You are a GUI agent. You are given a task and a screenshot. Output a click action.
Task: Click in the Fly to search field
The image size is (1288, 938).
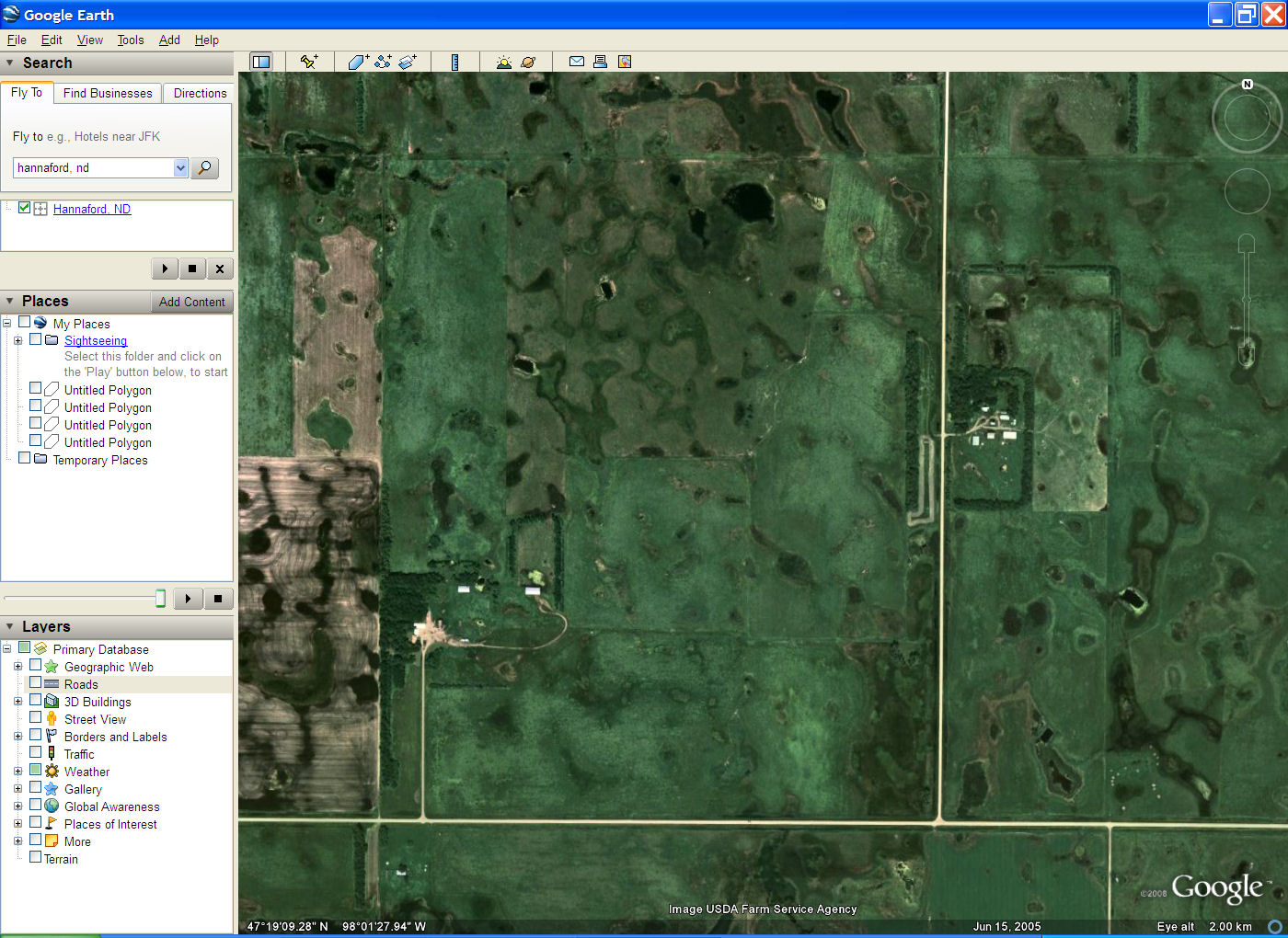94,167
